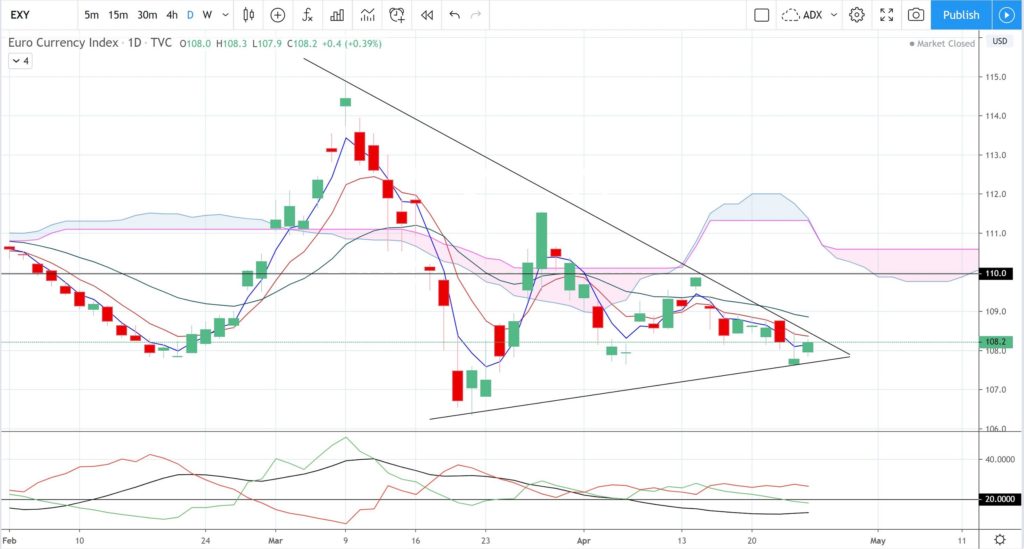Click the 115.0 price scale value

[x=995, y=77]
